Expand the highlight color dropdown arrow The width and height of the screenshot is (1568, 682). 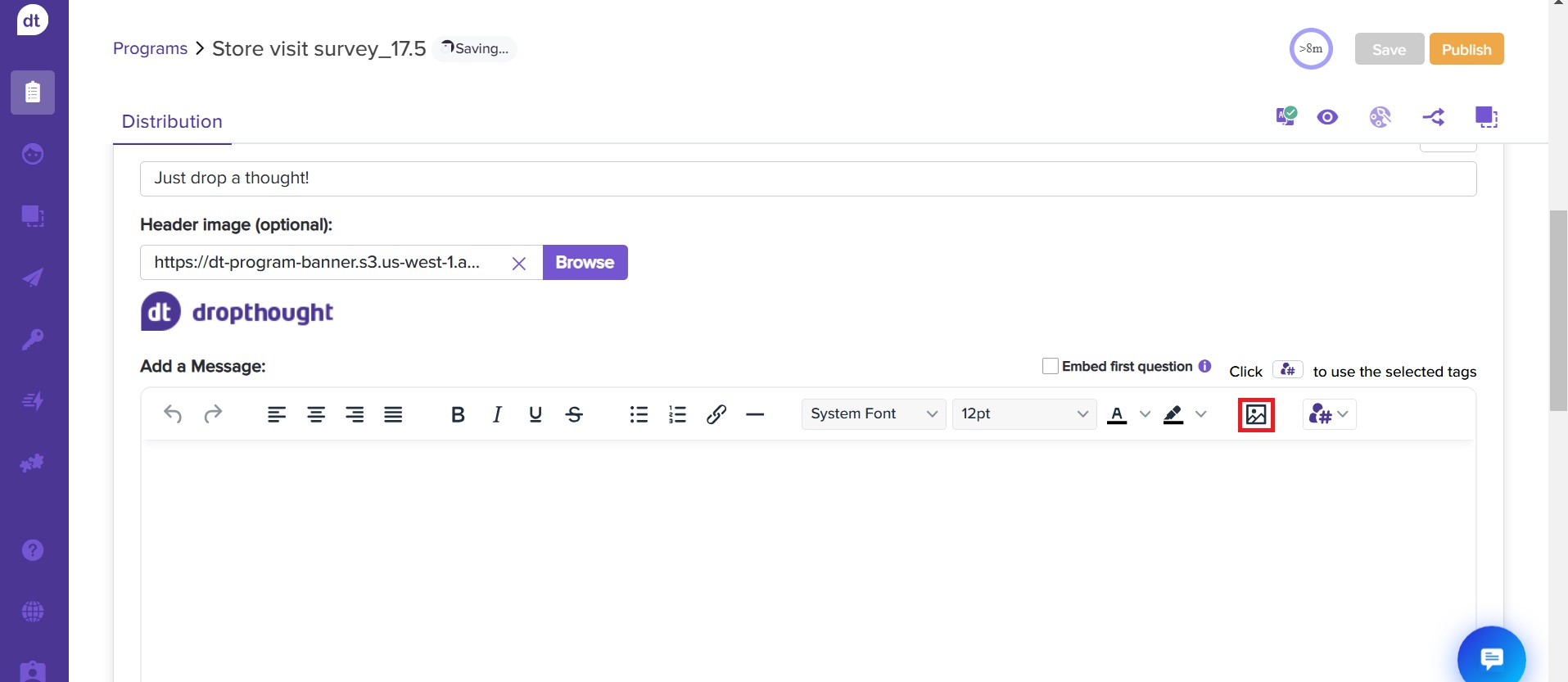1200,414
